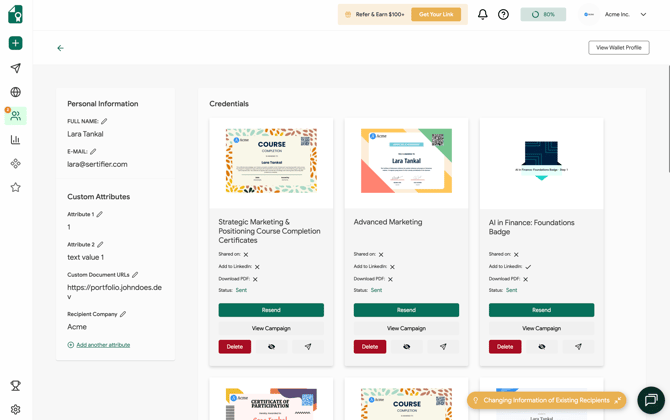This screenshot has height=420, width=670.
Task: Click Sent status on Strategic Marketing card
Action: tap(241, 290)
